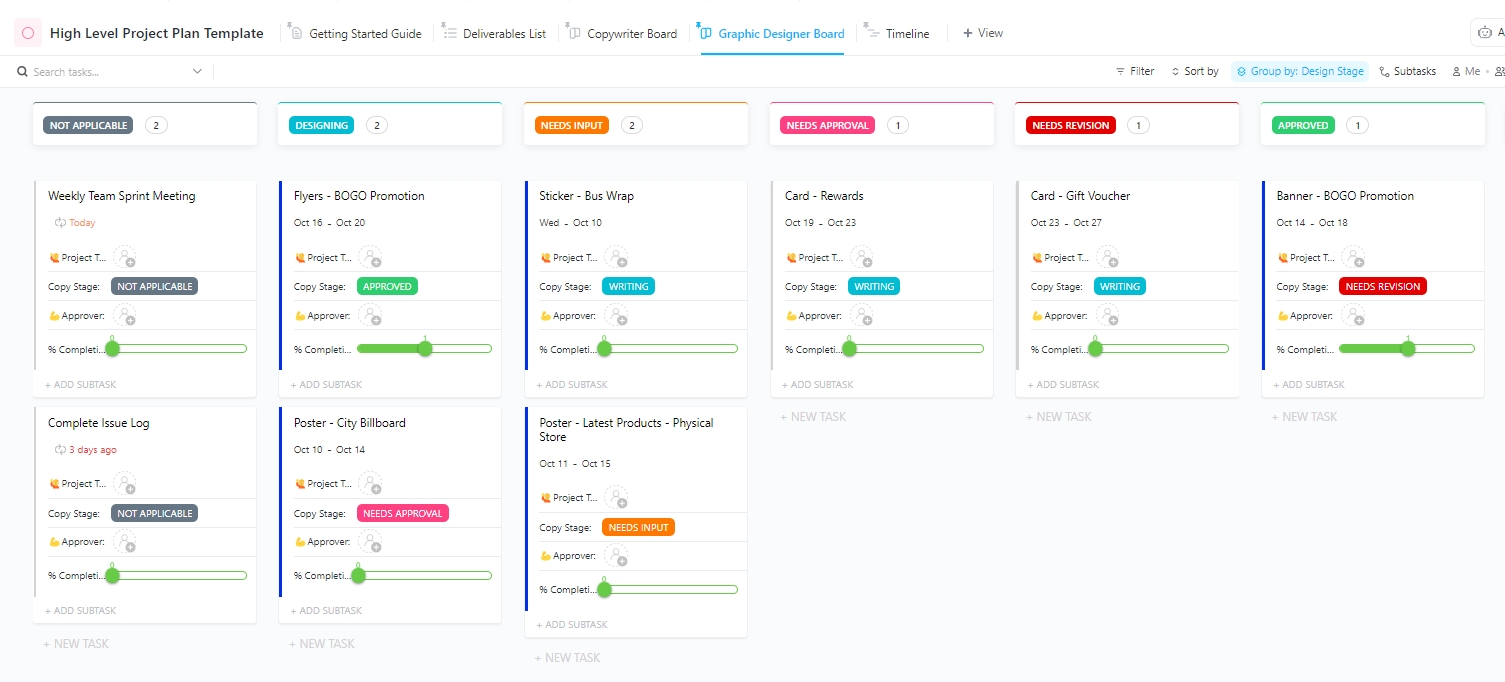1505x682 pixels.
Task: Open the Sort by dropdown
Action: pos(1195,71)
